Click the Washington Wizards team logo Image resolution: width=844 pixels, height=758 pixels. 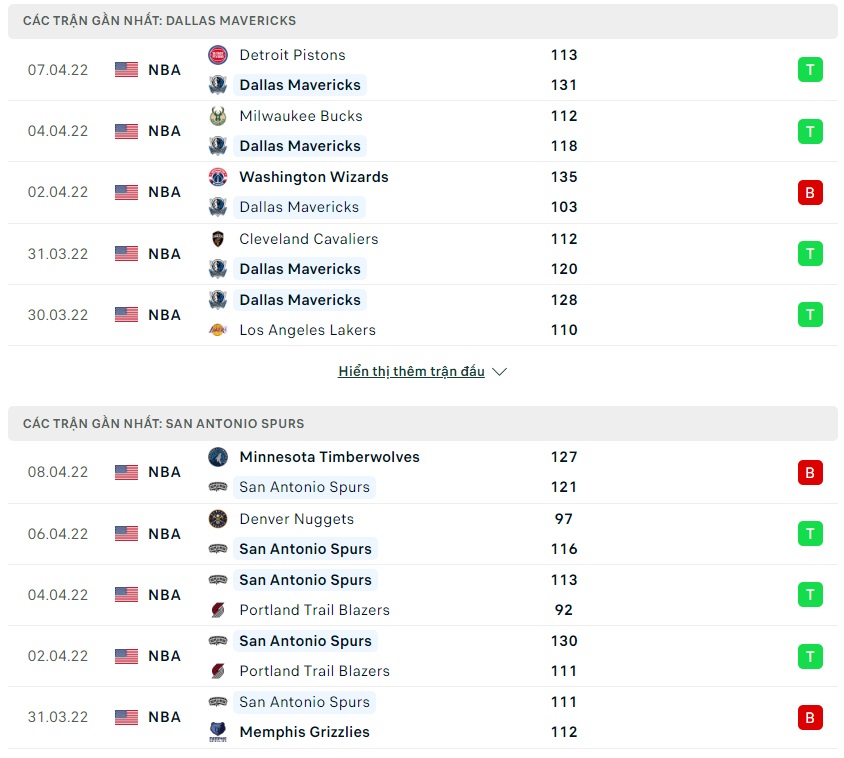tap(218, 177)
